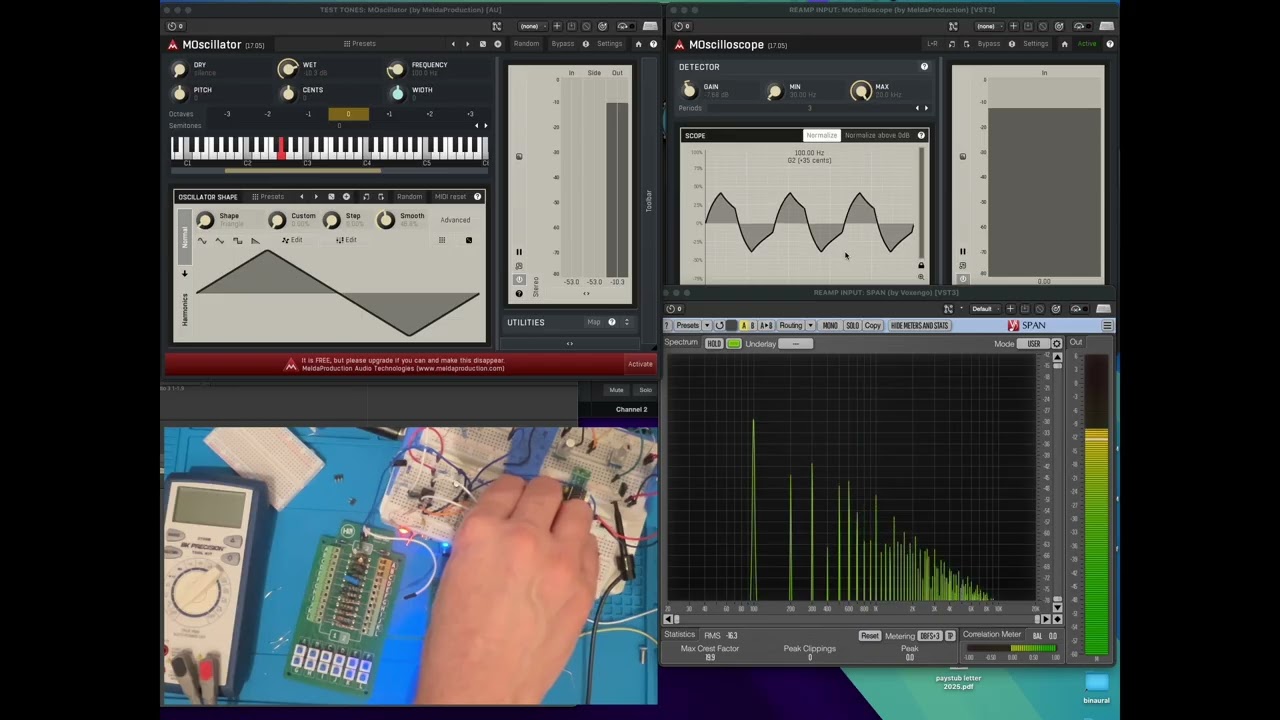Toggle Normalize above 0dB

click(x=877, y=135)
